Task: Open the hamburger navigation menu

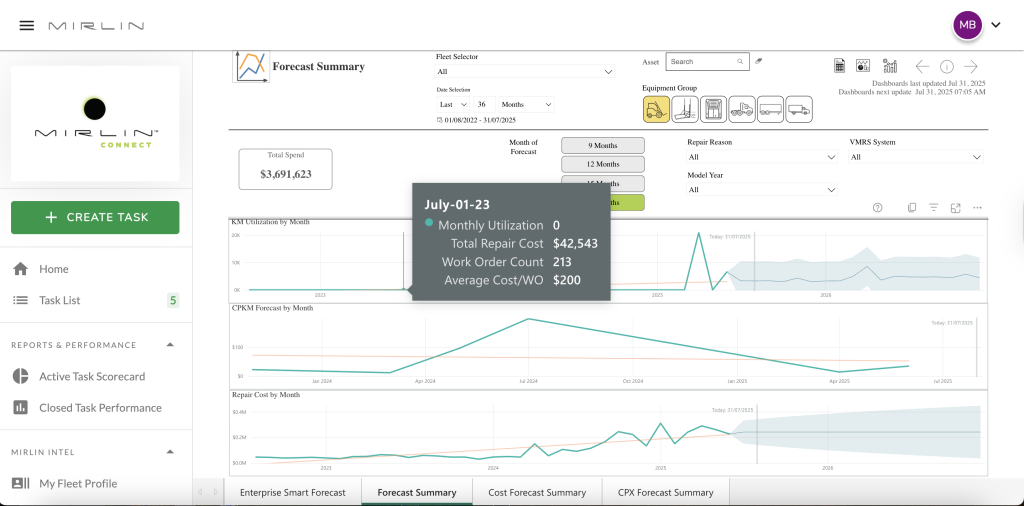Action: click(27, 25)
